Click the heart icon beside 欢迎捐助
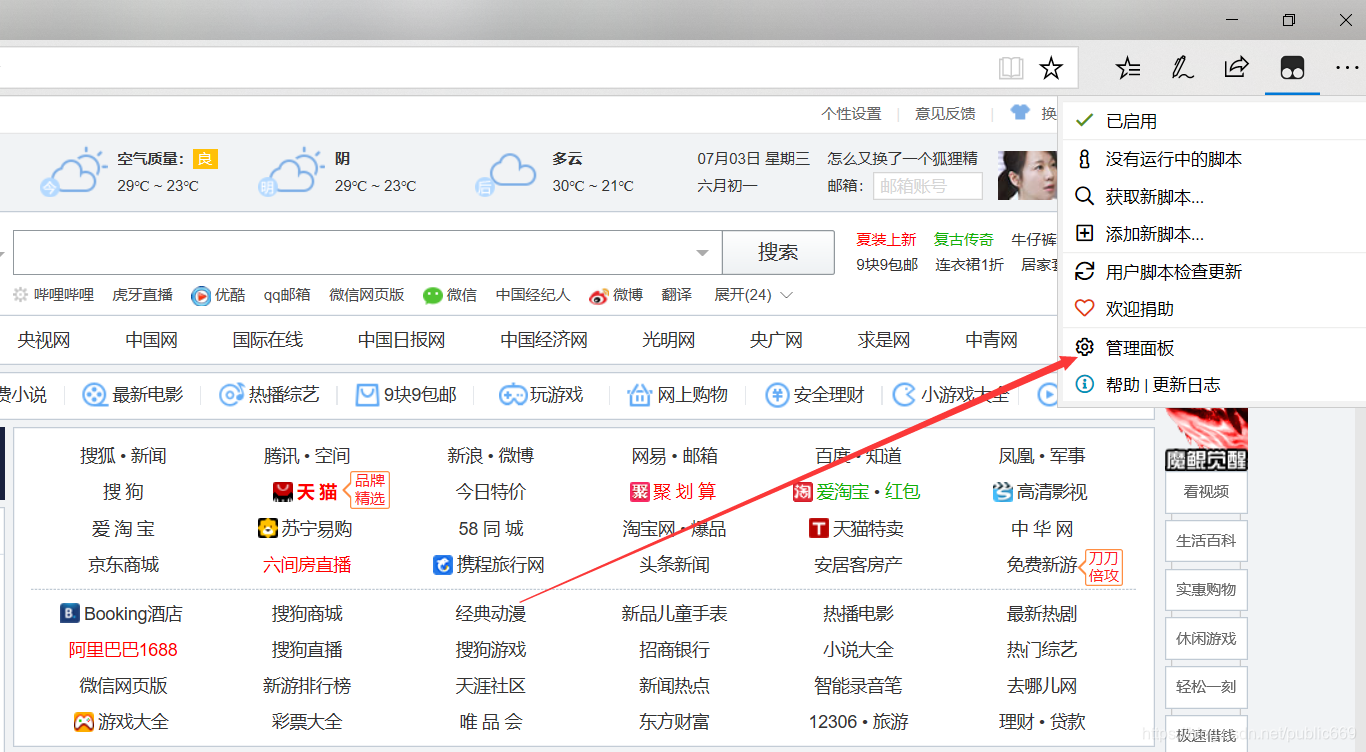 point(1084,309)
